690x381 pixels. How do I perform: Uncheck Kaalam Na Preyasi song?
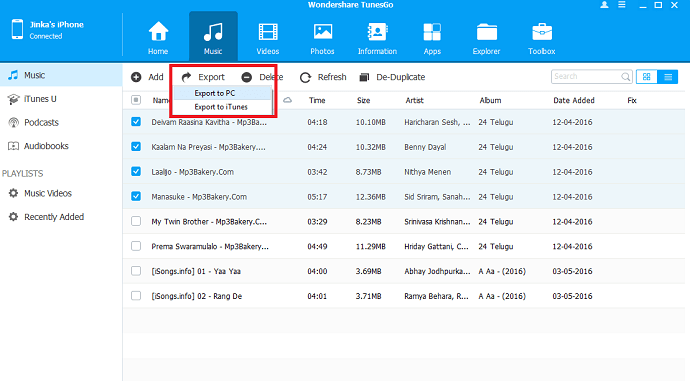coord(136,147)
